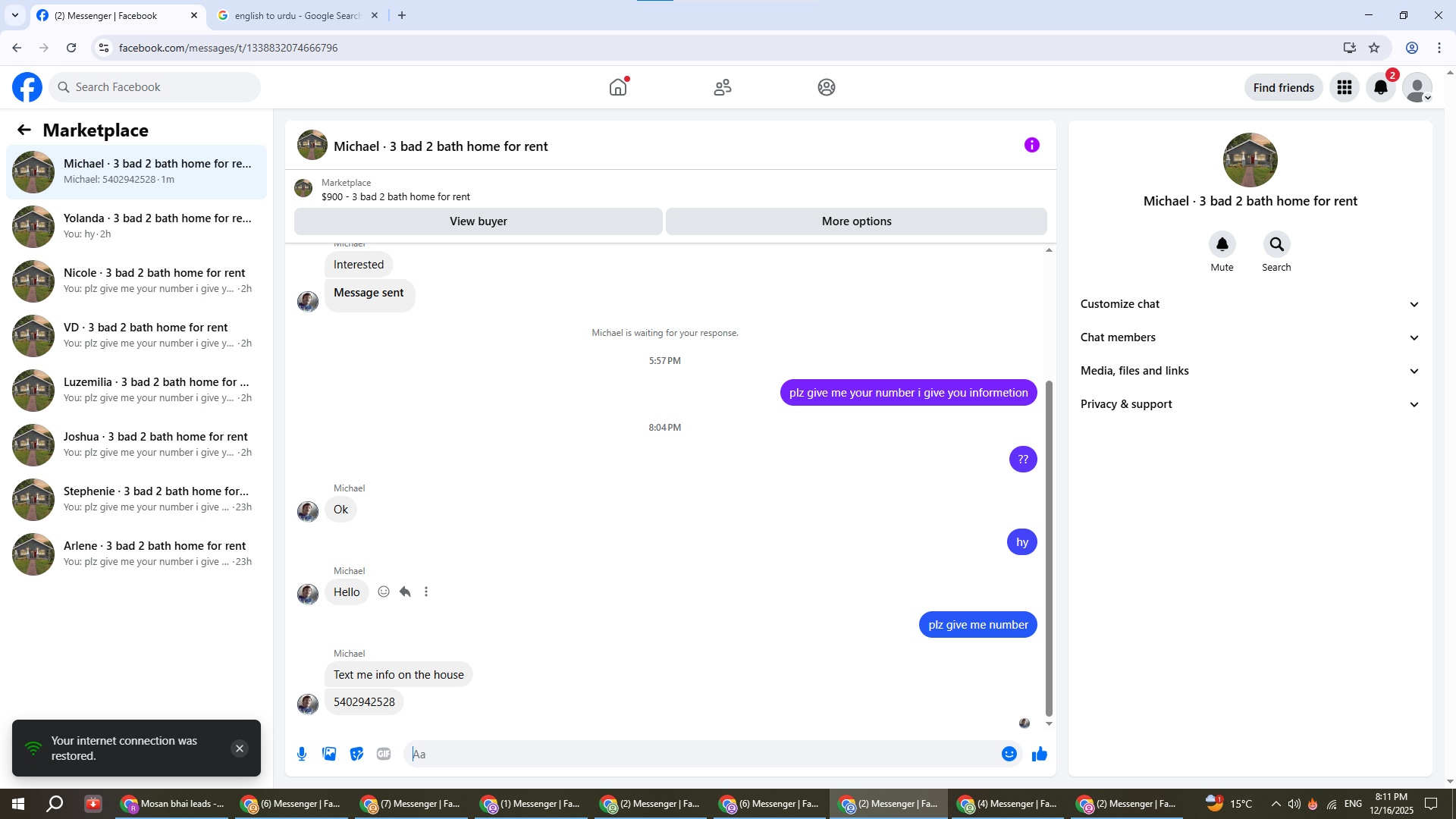Open the emoji picker in message box

point(1009,754)
